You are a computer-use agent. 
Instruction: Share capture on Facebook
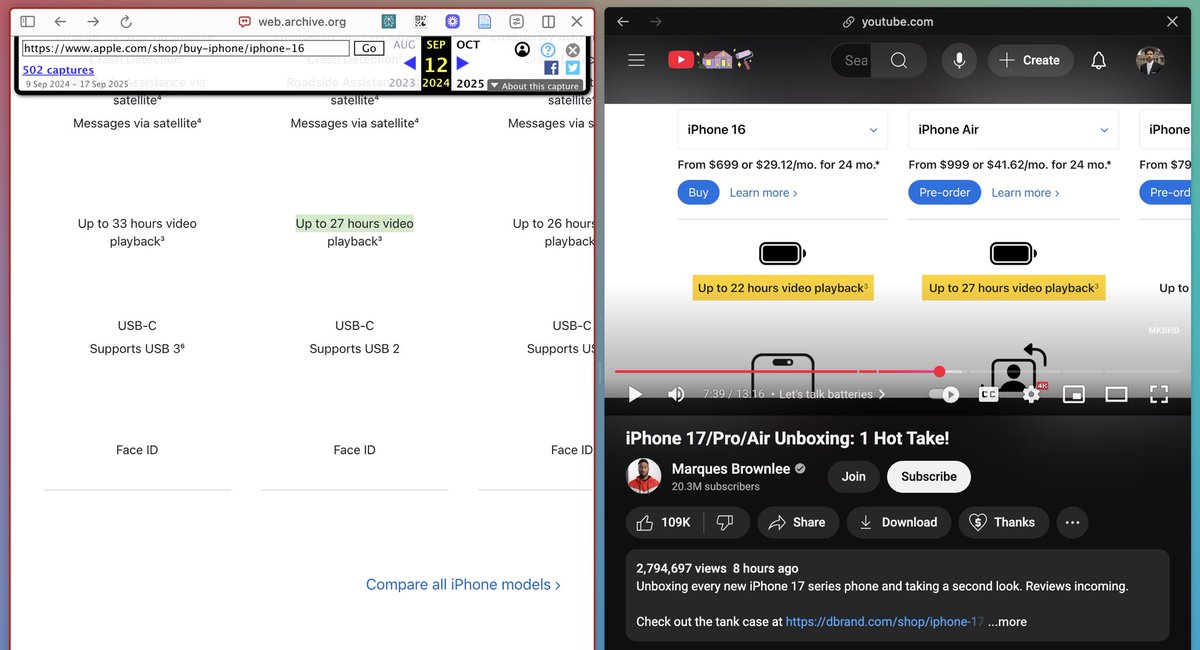[x=551, y=68]
